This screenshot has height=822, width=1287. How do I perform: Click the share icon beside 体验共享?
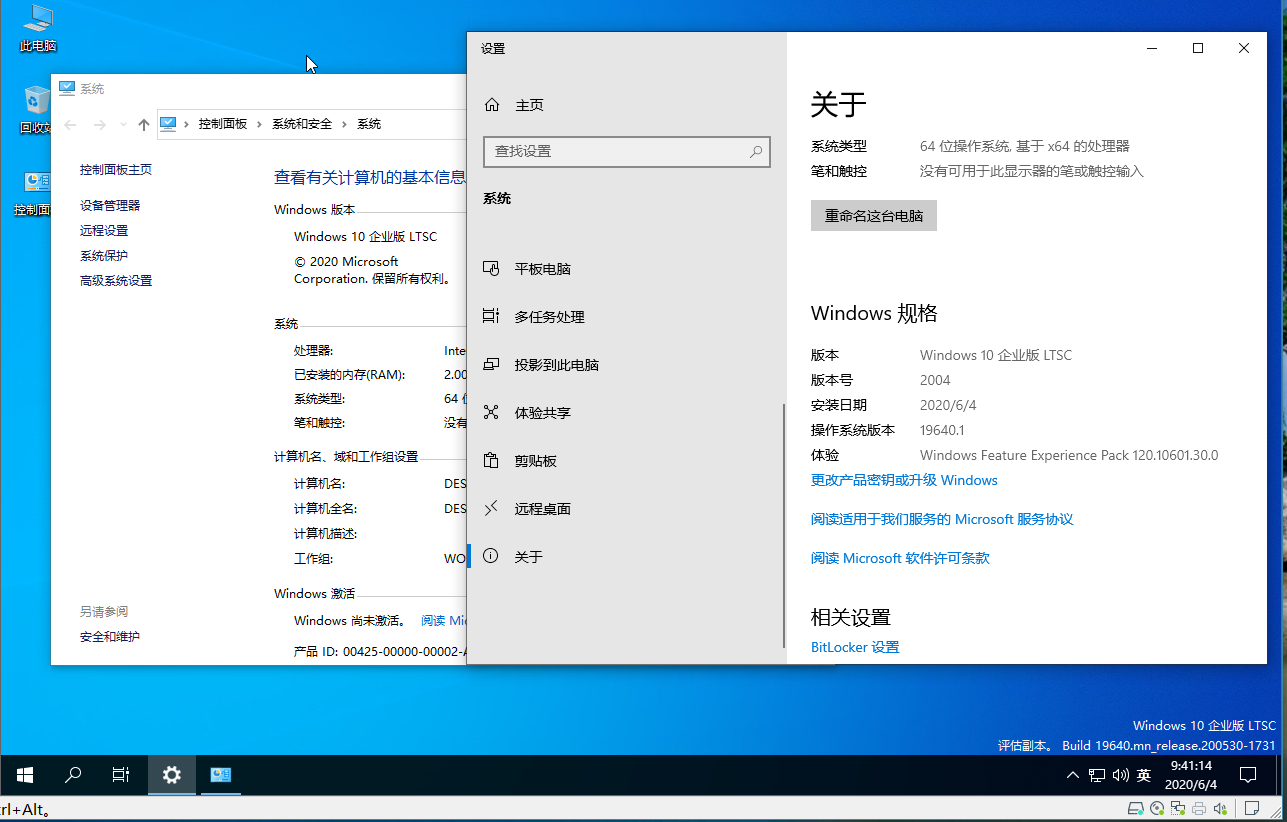click(x=491, y=412)
